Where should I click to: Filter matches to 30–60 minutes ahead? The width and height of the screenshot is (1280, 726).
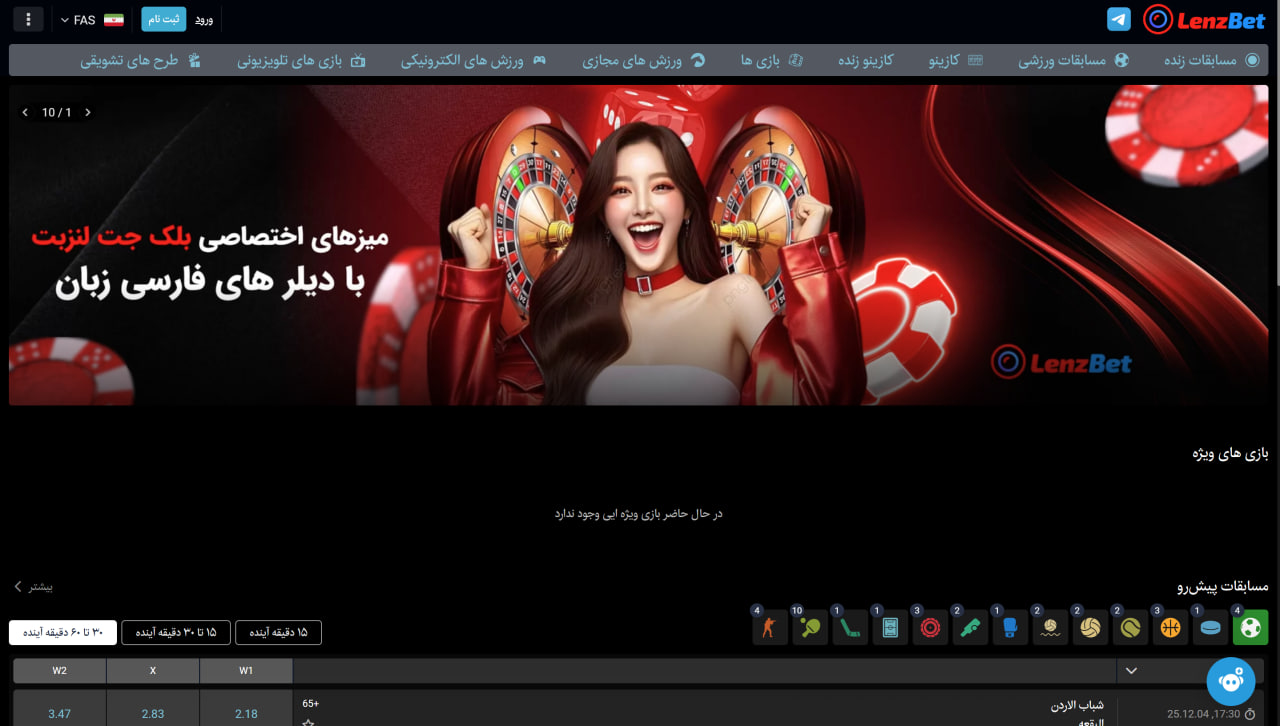(x=63, y=632)
